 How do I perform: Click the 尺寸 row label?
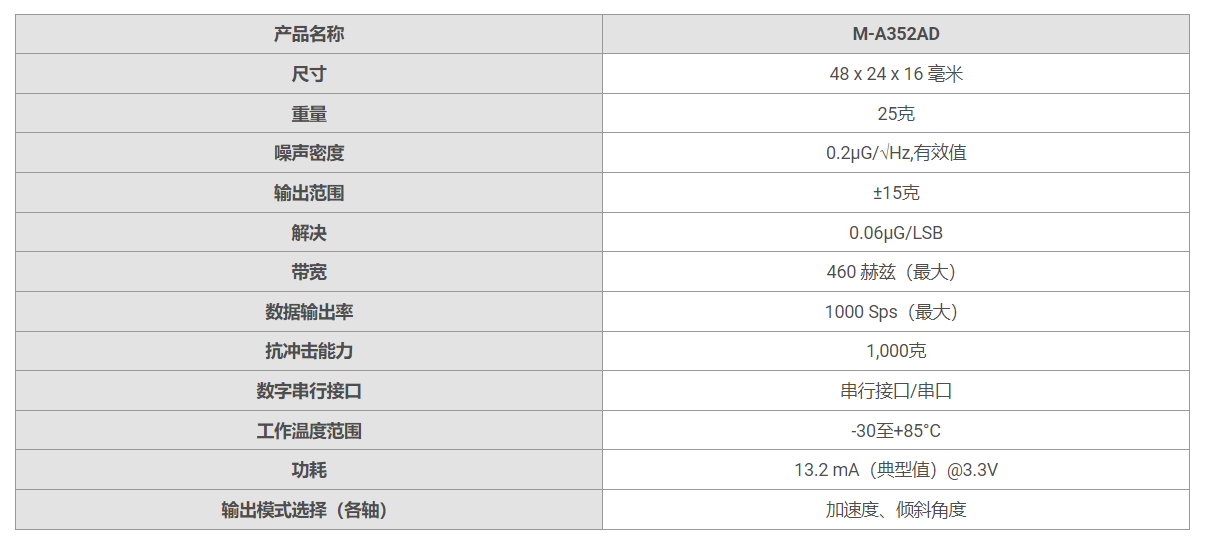(309, 74)
